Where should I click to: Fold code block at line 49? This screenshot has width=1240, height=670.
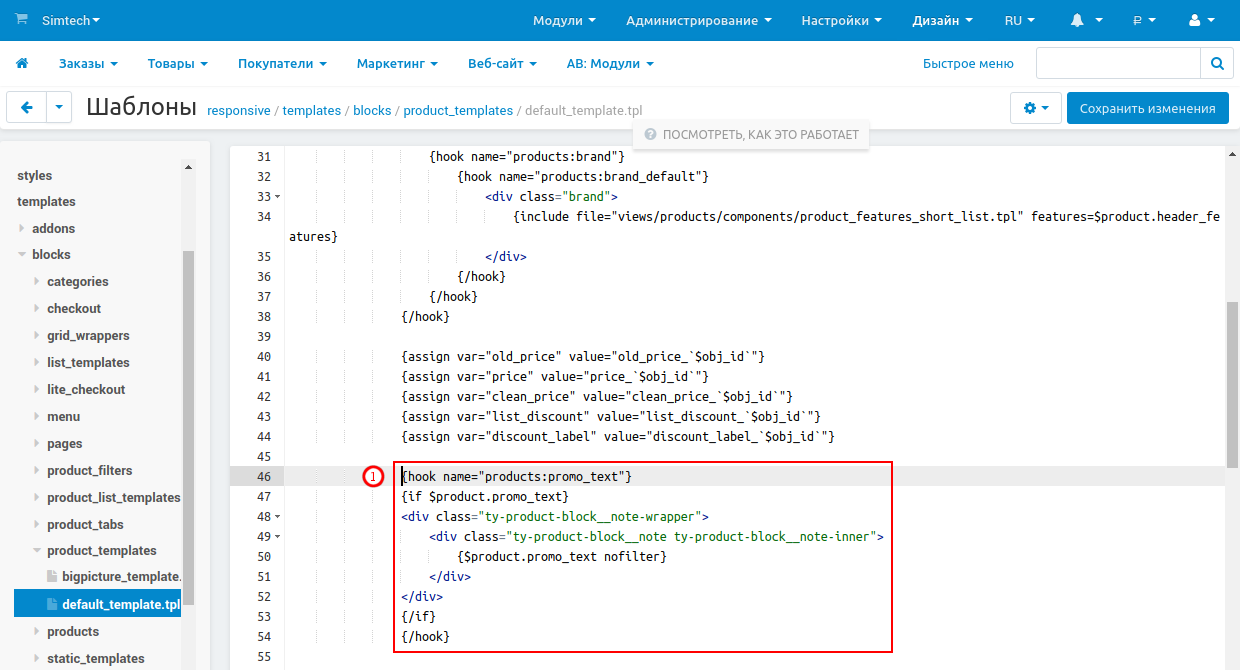point(277,537)
